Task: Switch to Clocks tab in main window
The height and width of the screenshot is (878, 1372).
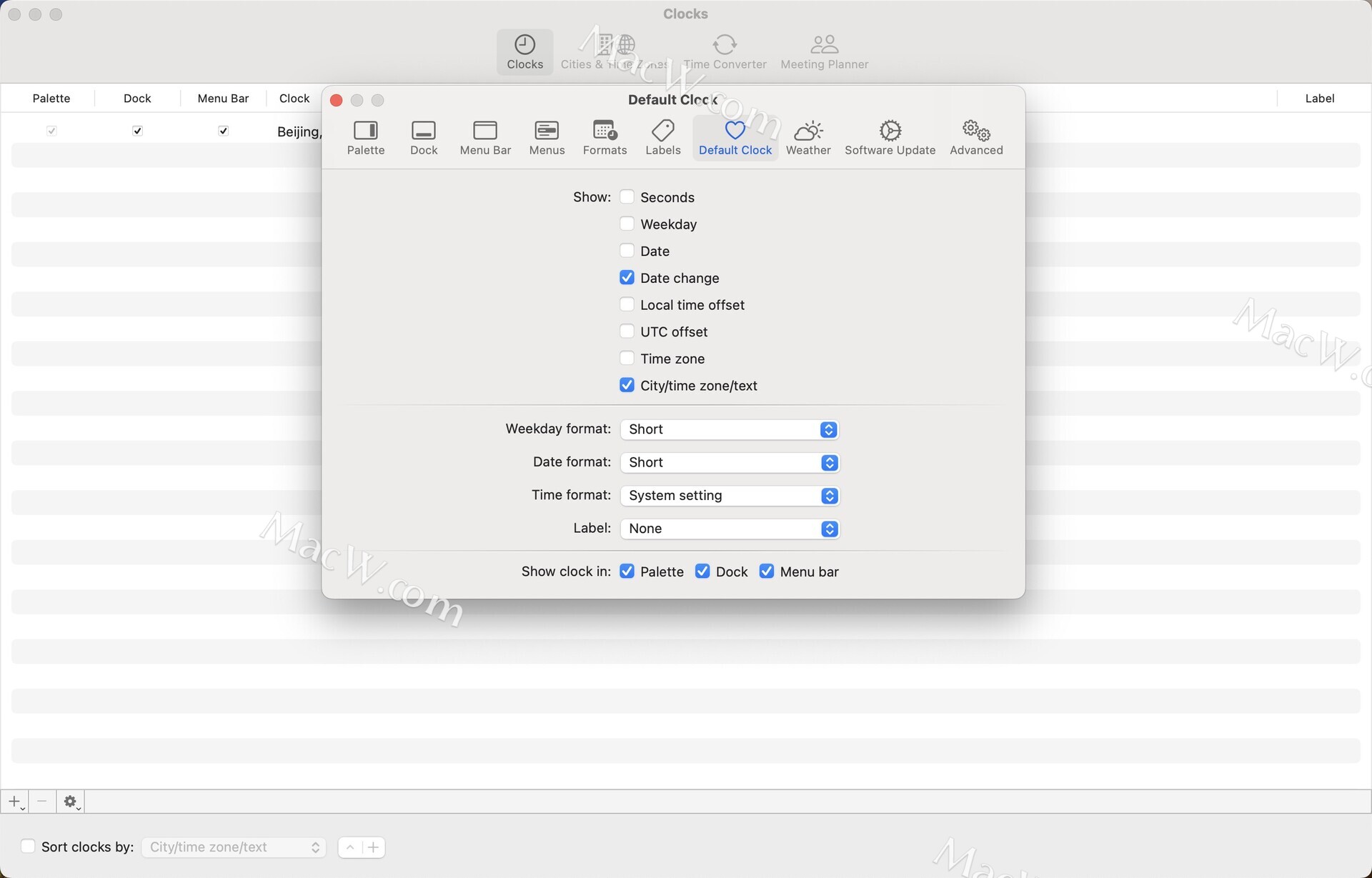Action: (525, 52)
